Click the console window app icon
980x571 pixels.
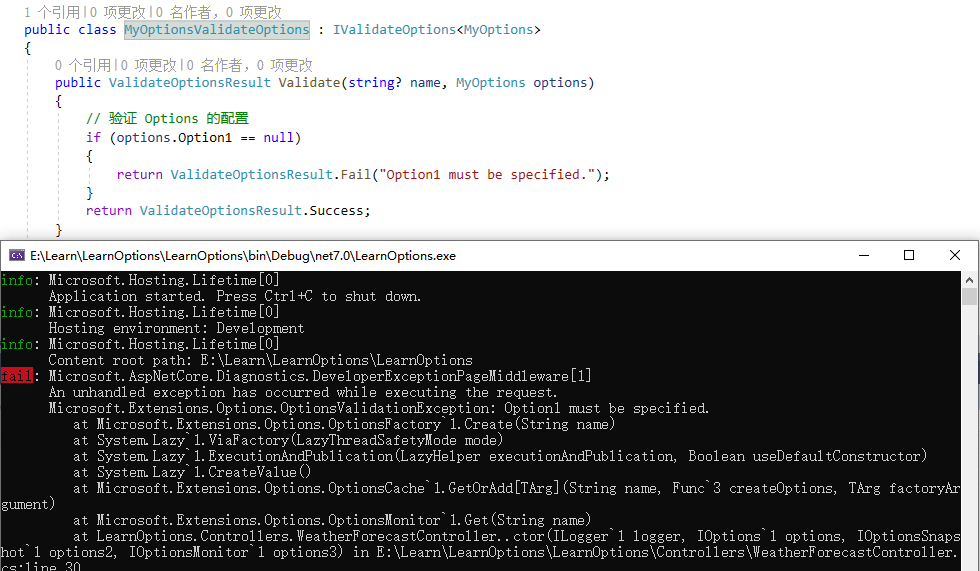pos(17,255)
